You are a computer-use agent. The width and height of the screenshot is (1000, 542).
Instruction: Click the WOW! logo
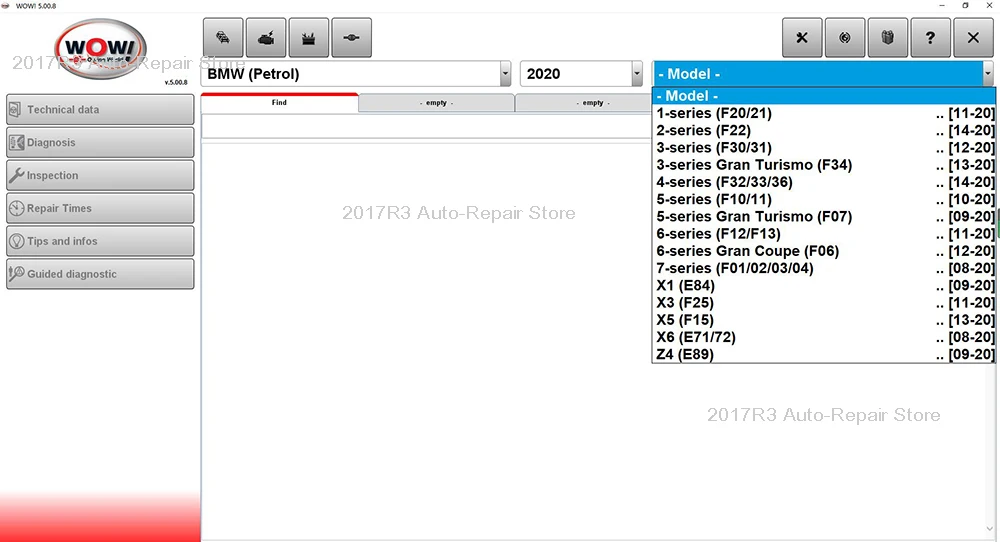pyautogui.click(x=100, y=48)
